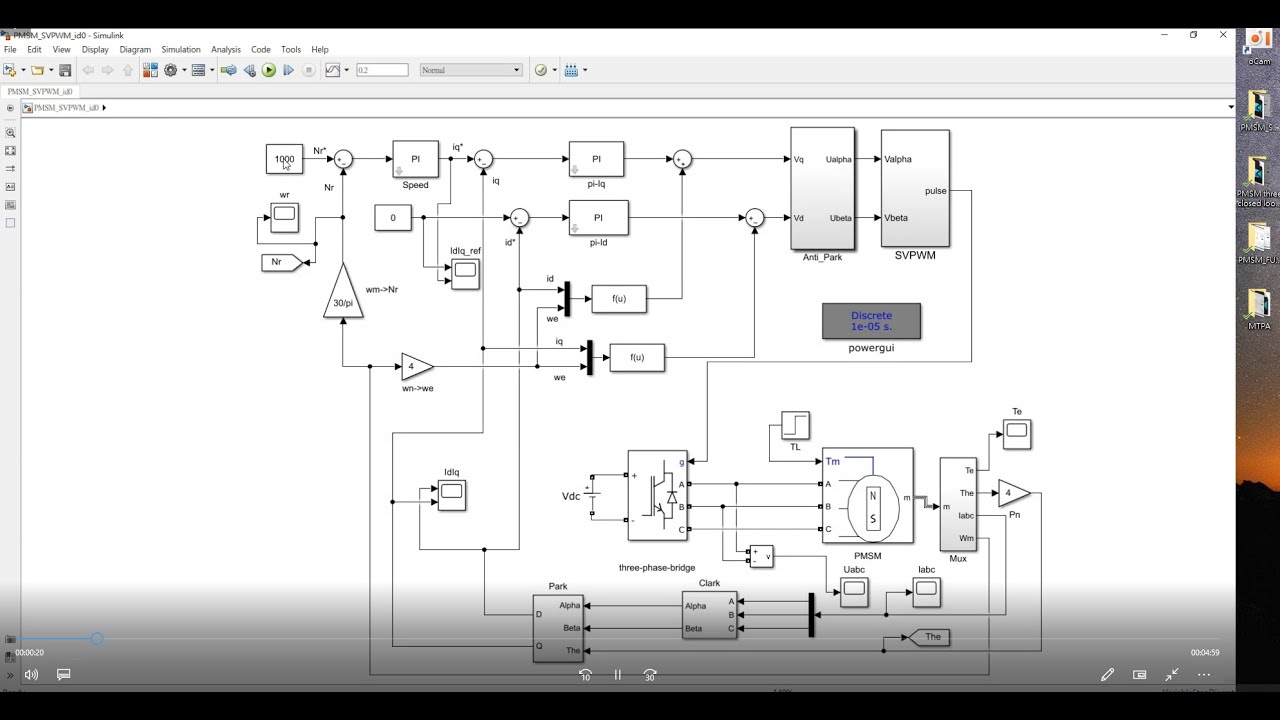Expand dropdown beside Model Explorer
The height and width of the screenshot is (720, 1280).
coord(211,70)
